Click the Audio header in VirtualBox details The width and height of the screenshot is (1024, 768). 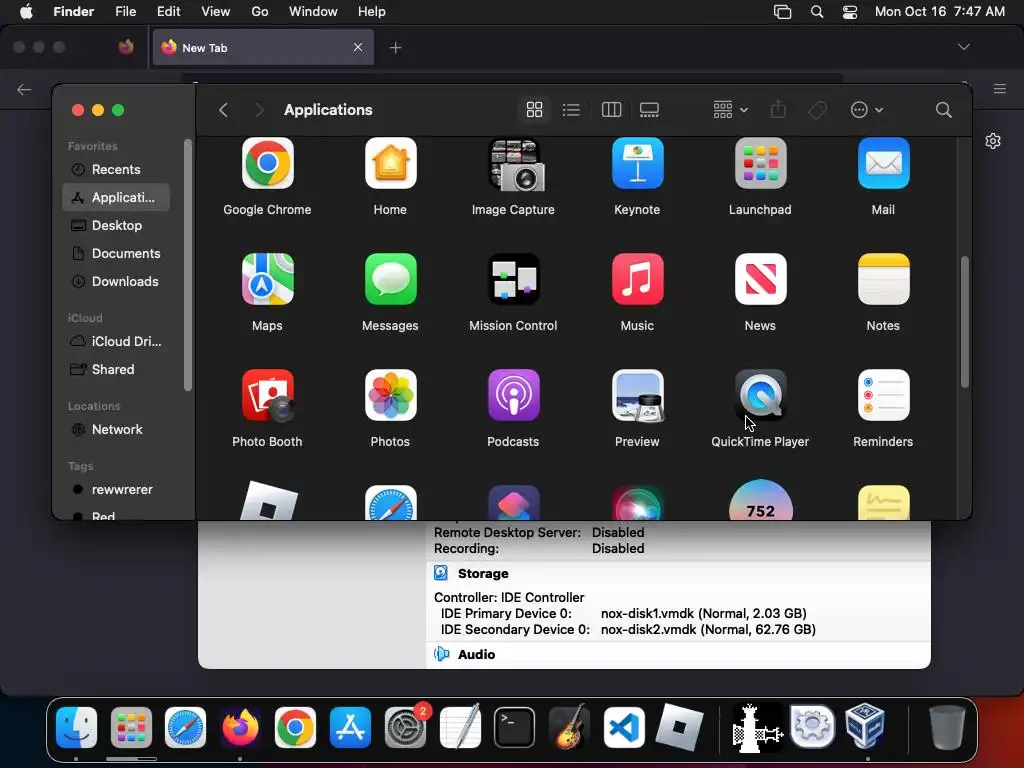476,654
